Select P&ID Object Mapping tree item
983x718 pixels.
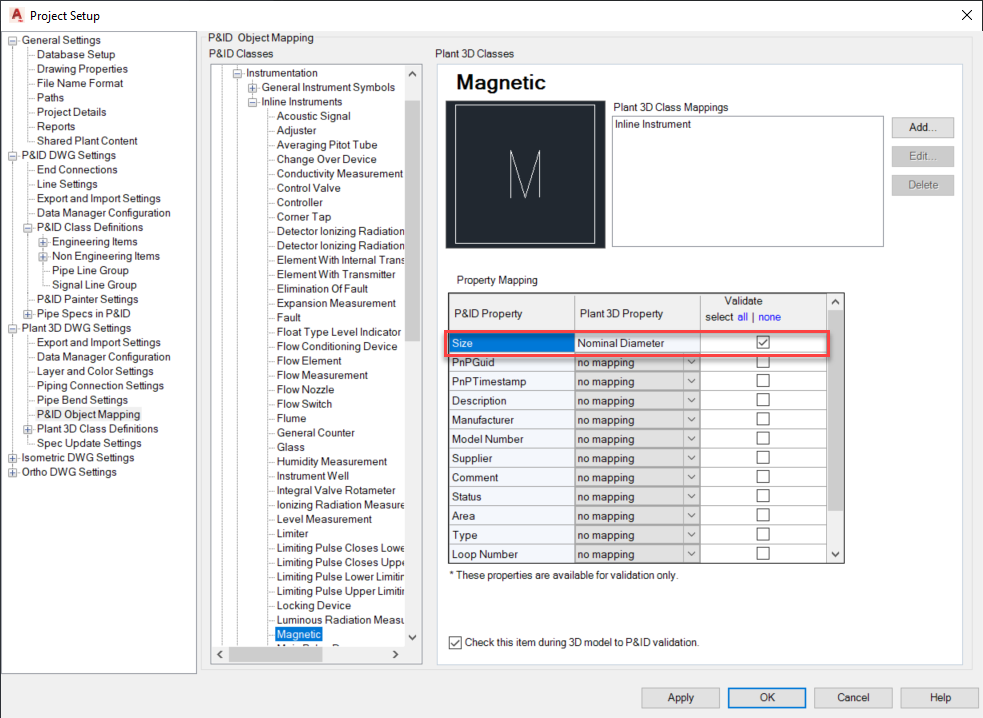coord(88,415)
